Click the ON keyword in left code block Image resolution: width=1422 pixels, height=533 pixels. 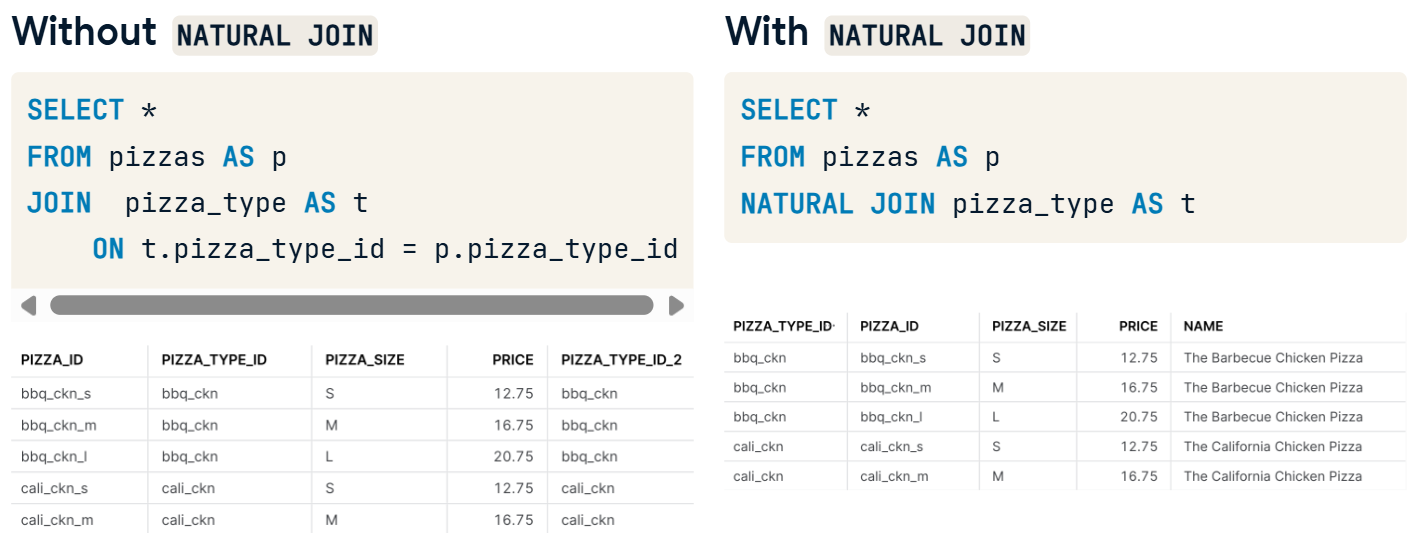coord(108,249)
